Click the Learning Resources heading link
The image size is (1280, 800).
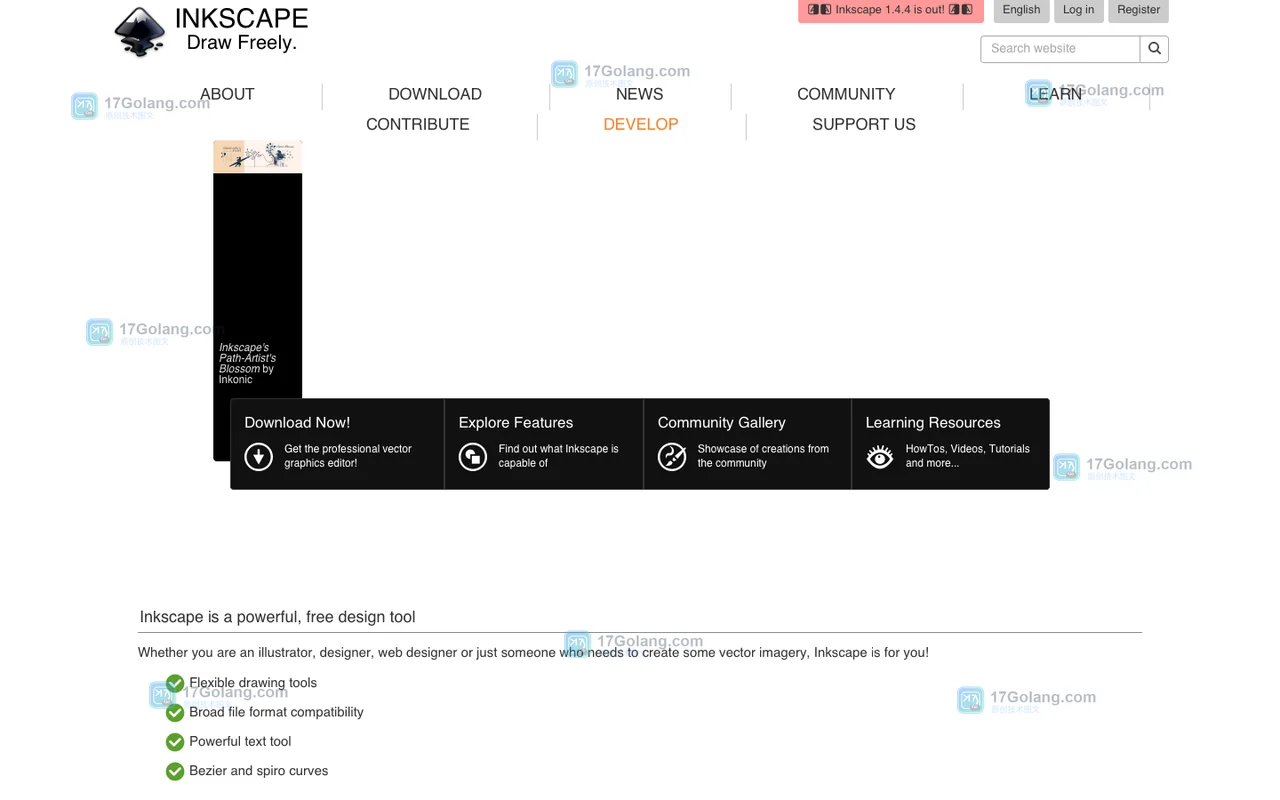(933, 423)
